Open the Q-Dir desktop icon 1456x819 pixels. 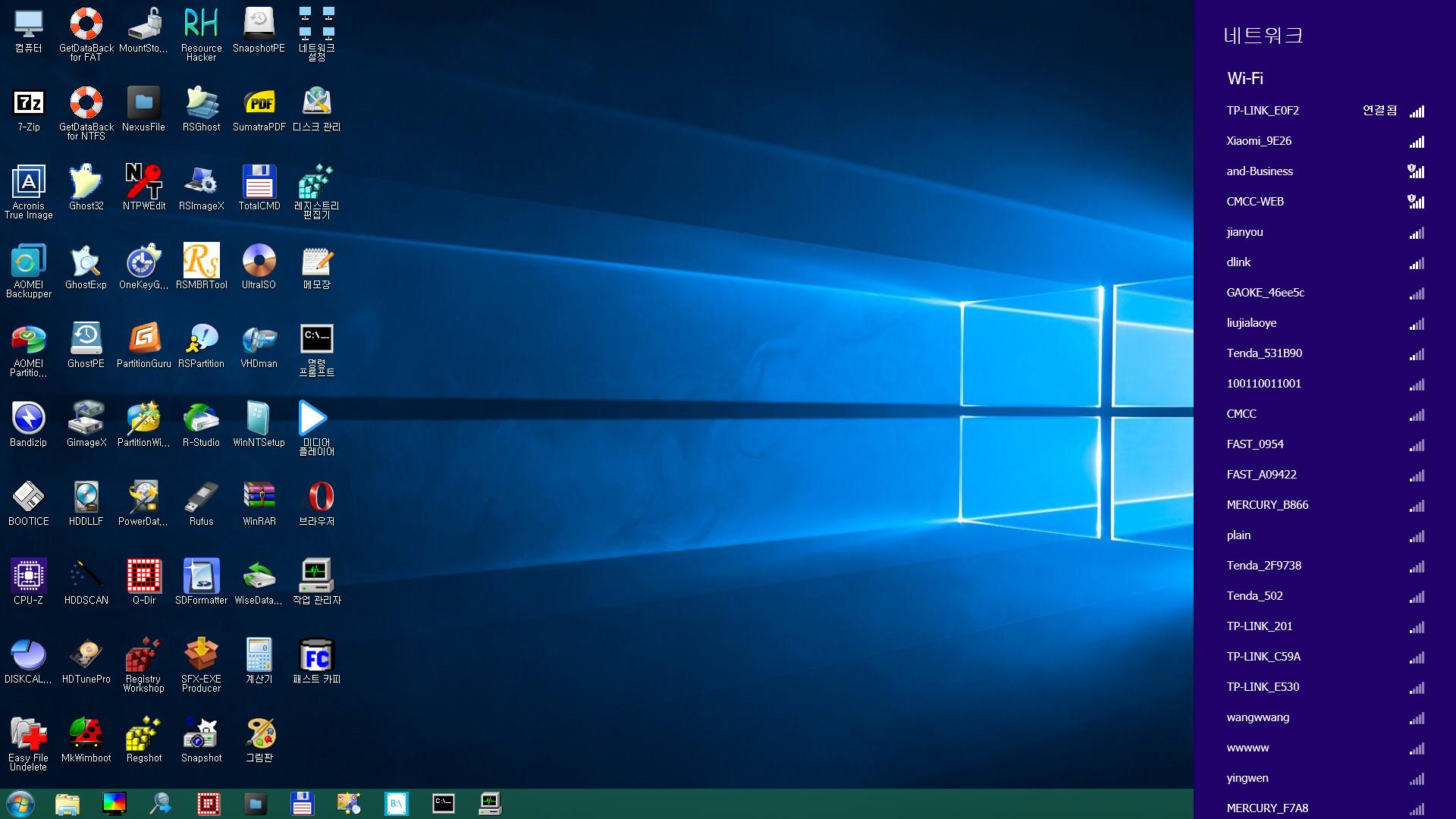(x=143, y=582)
